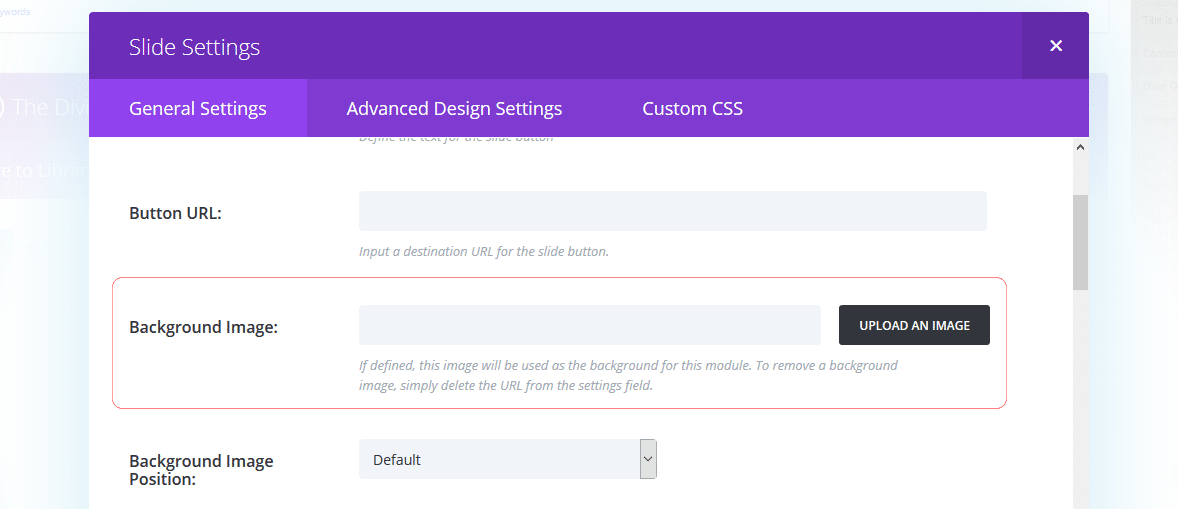Click the 'If defined, this image' description text
This screenshot has height=509, width=1178.
(x=628, y=375)
